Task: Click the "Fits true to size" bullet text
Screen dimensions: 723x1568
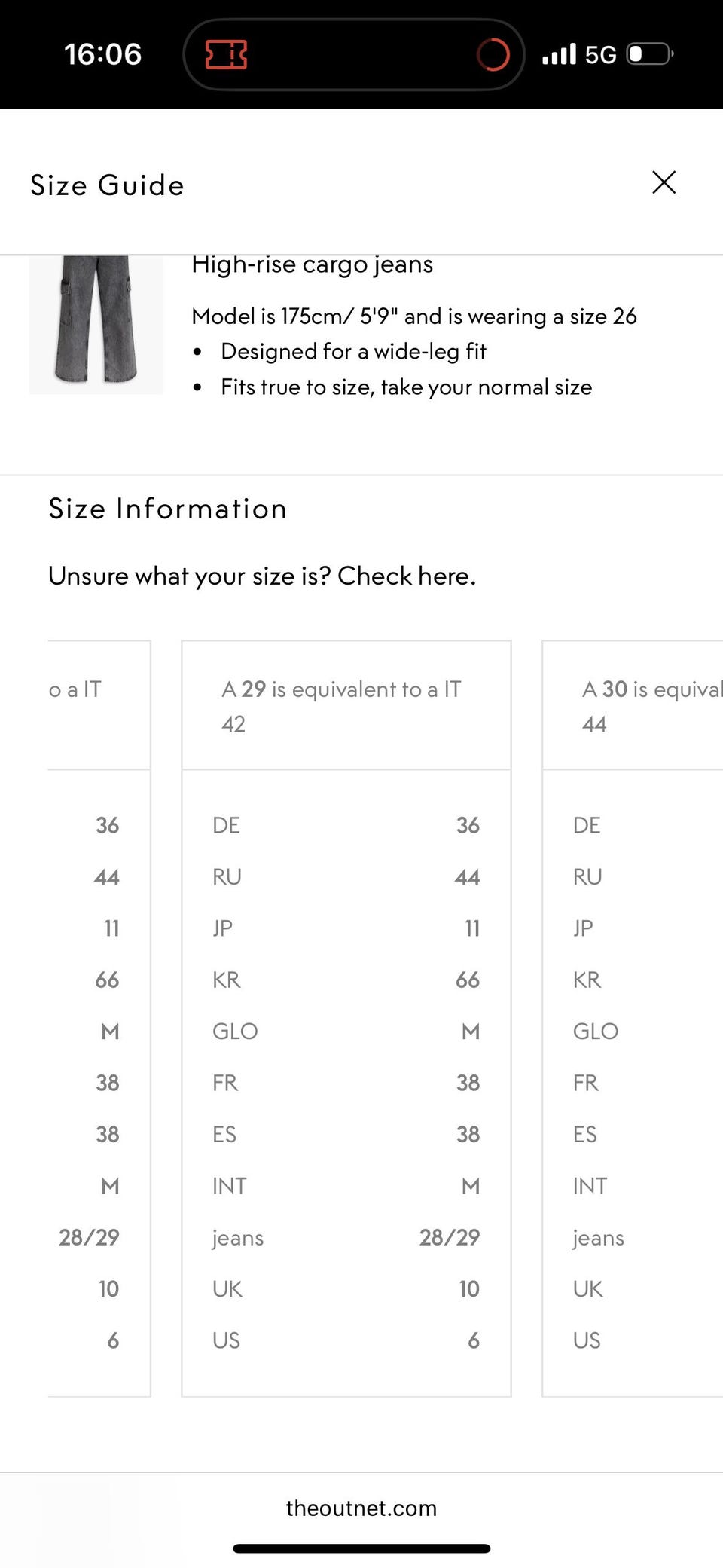Action: pyautogui.click(x=406, y=387)
